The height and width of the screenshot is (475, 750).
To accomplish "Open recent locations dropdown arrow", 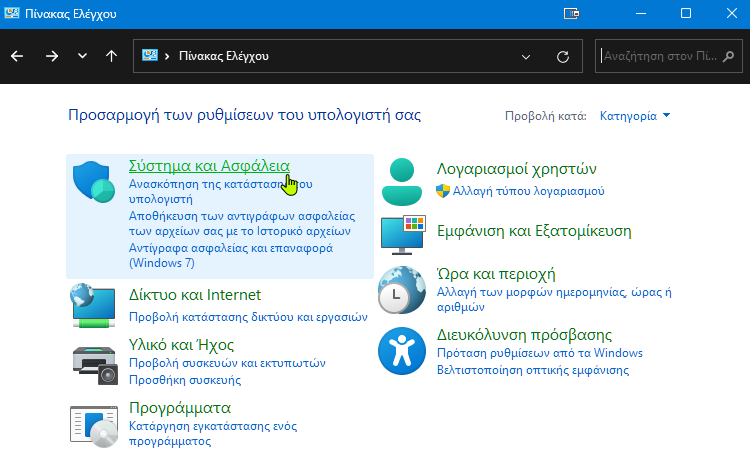I will 82,56.
